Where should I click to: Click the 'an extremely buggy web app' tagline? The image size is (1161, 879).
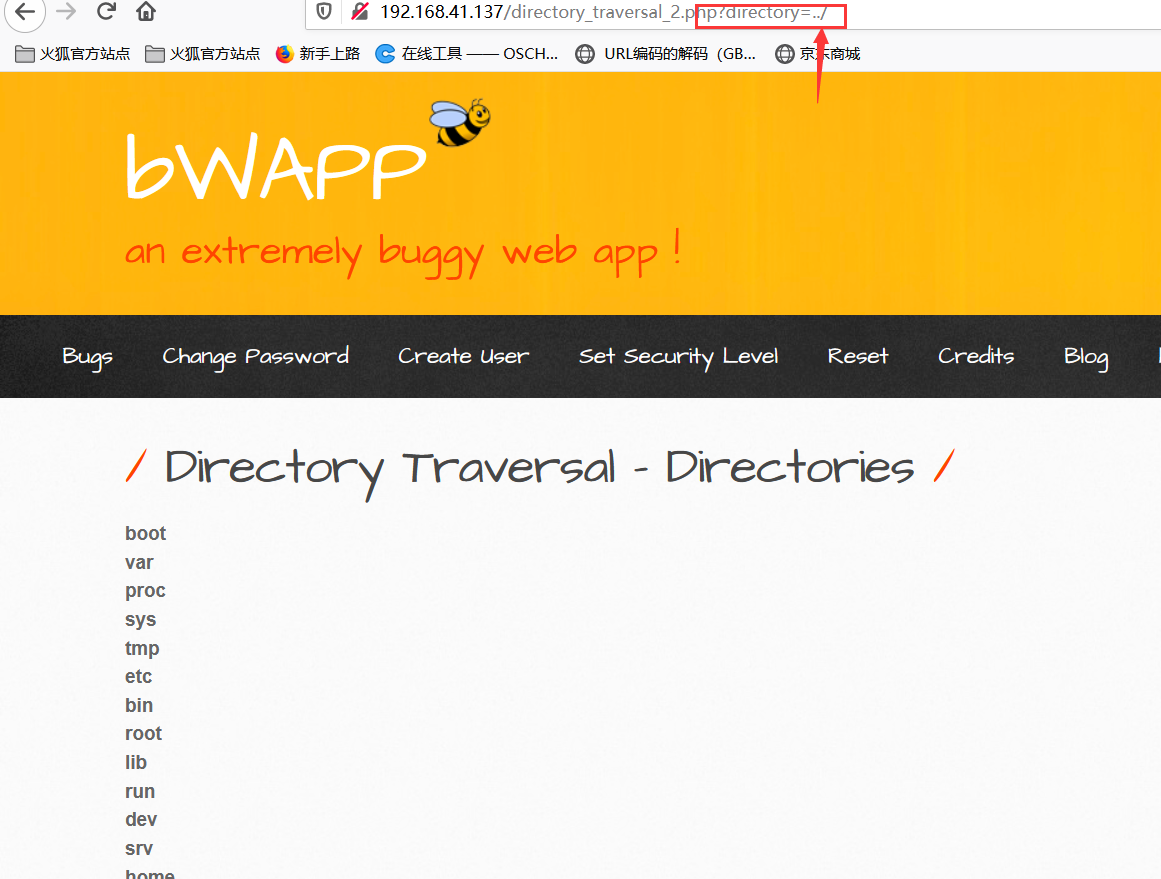pyautogui.click(x=403, y=253)
